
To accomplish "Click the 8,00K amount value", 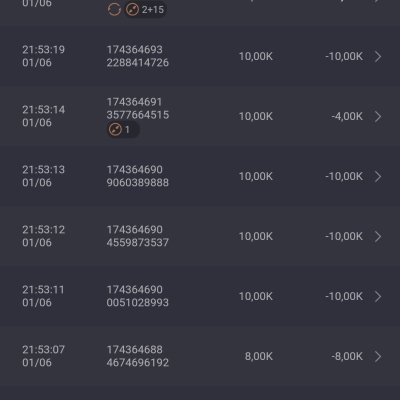I will (x=259, y=356).
